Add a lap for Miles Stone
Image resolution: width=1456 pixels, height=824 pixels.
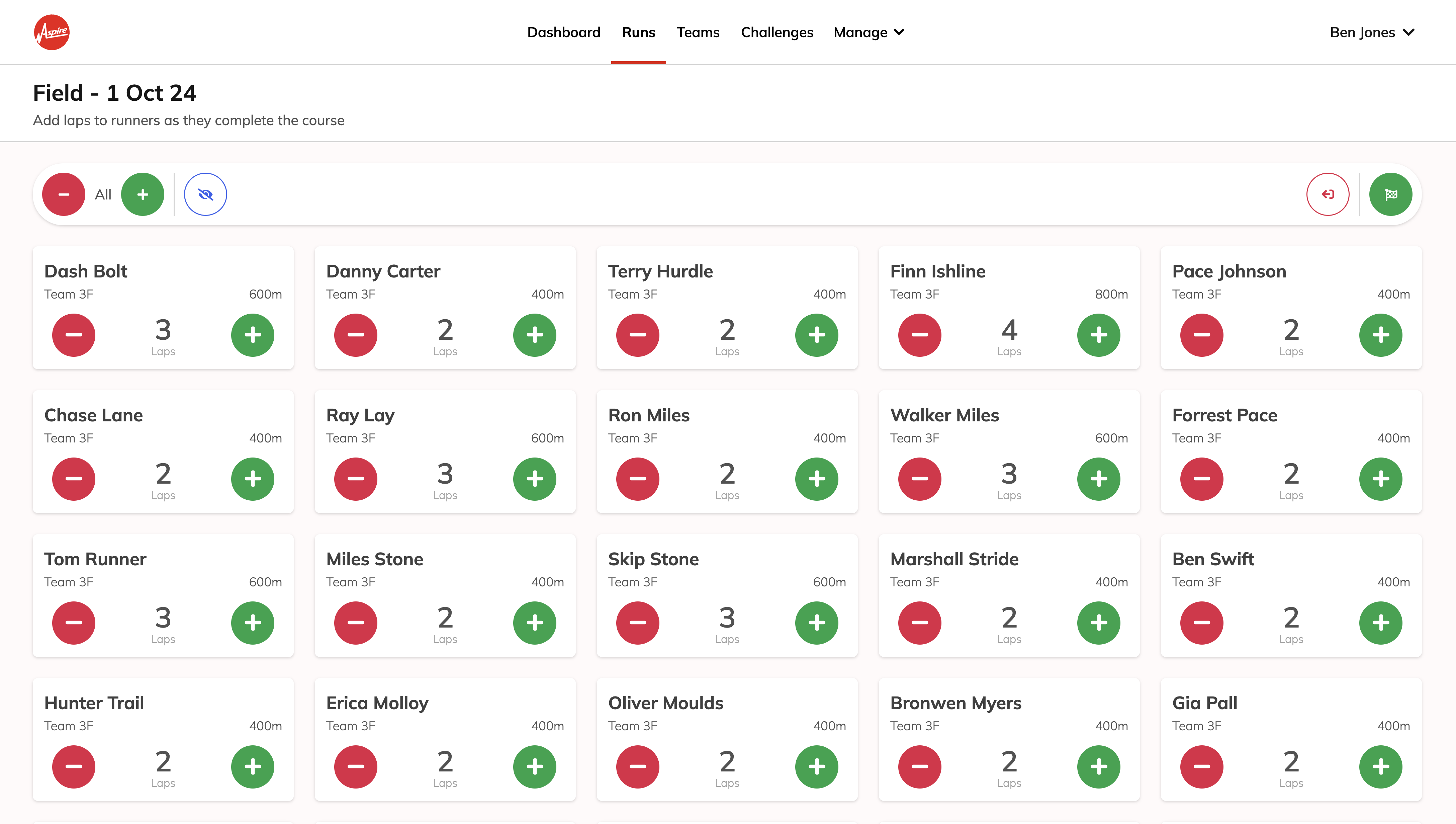point(535,623)
